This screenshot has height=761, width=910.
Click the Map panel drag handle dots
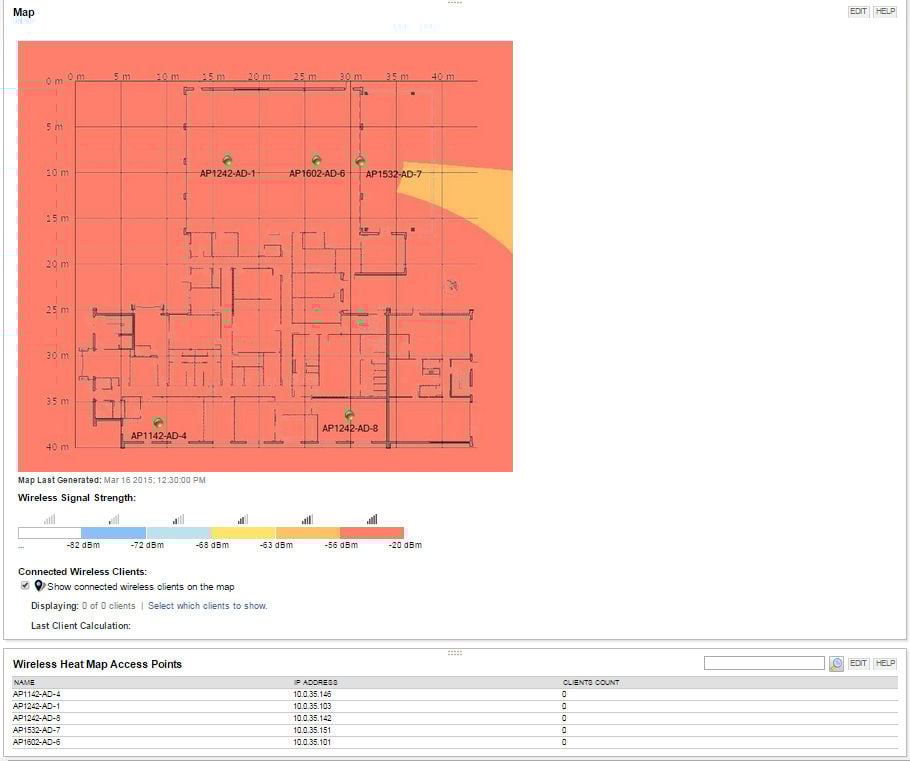[455, 2]
